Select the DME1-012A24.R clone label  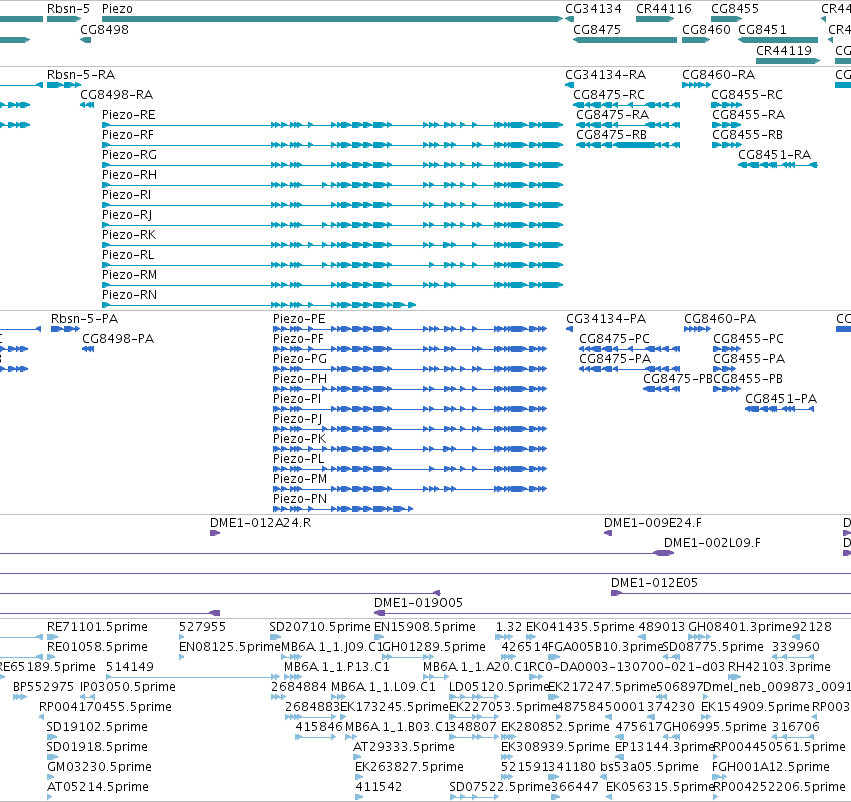point(261,523)
